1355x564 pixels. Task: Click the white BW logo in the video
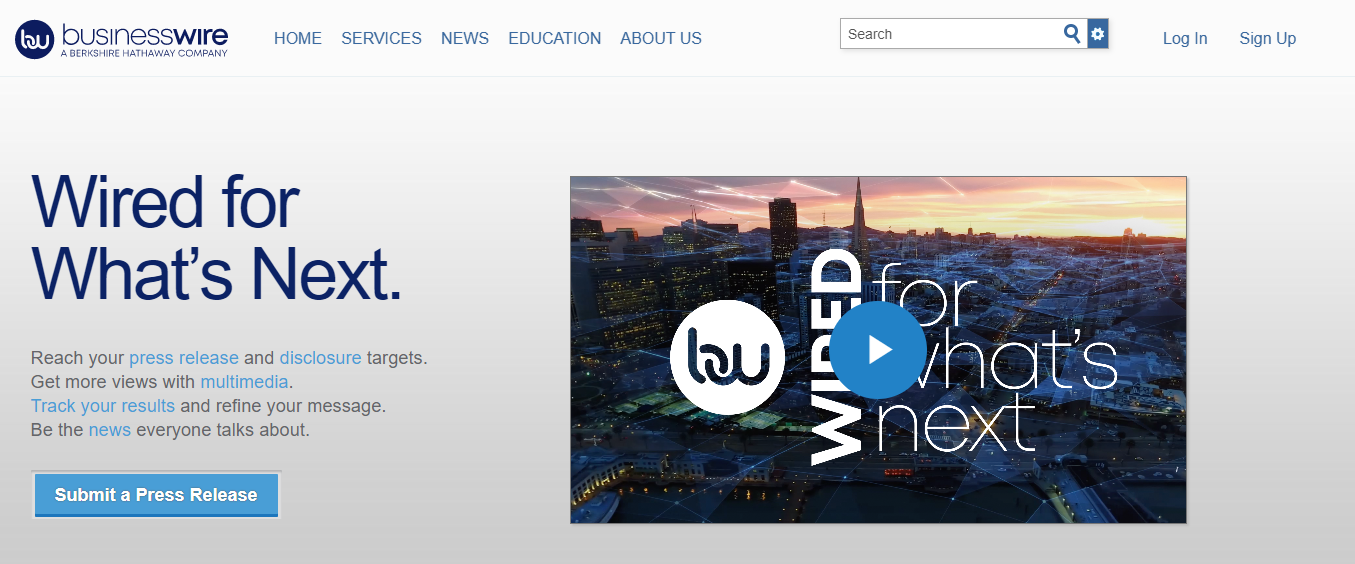pos(727,357)
